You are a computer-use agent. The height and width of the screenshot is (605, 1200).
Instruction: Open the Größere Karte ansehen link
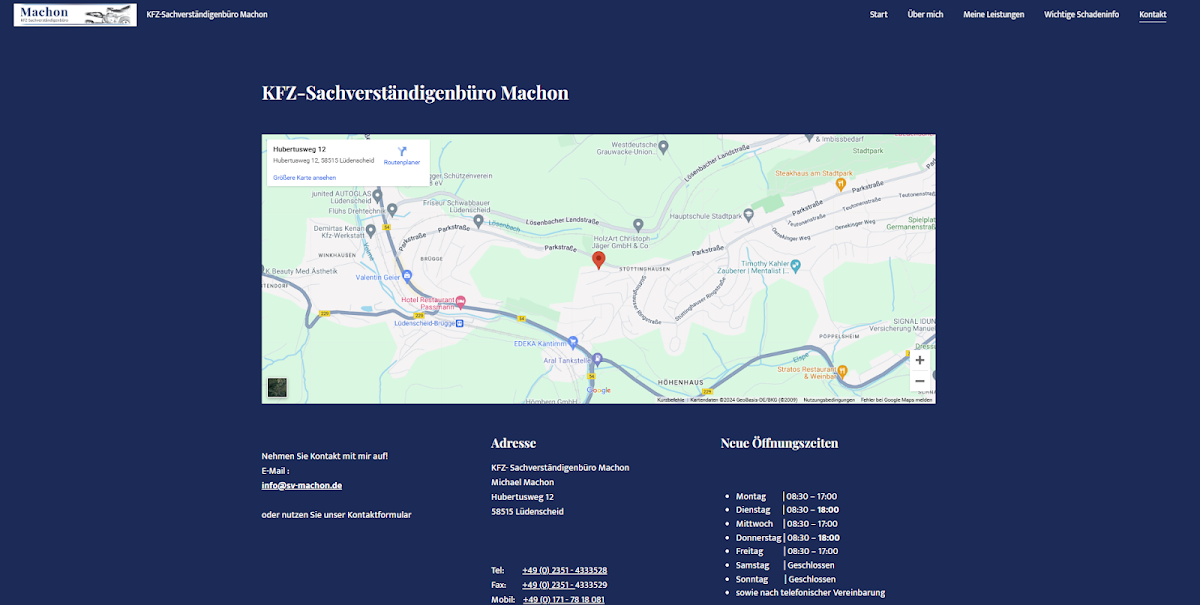(304, 178)
